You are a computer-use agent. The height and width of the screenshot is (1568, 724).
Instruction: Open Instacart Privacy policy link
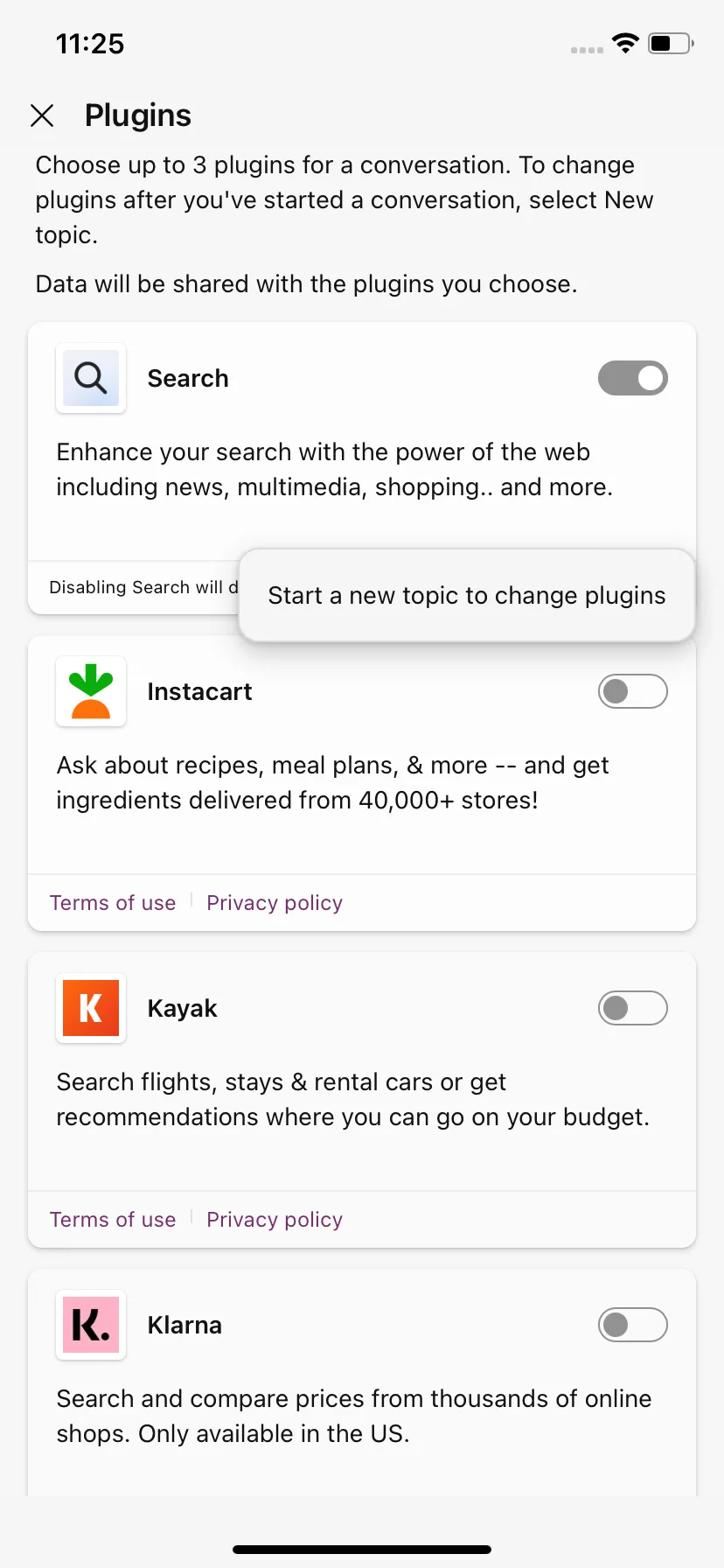275,903
